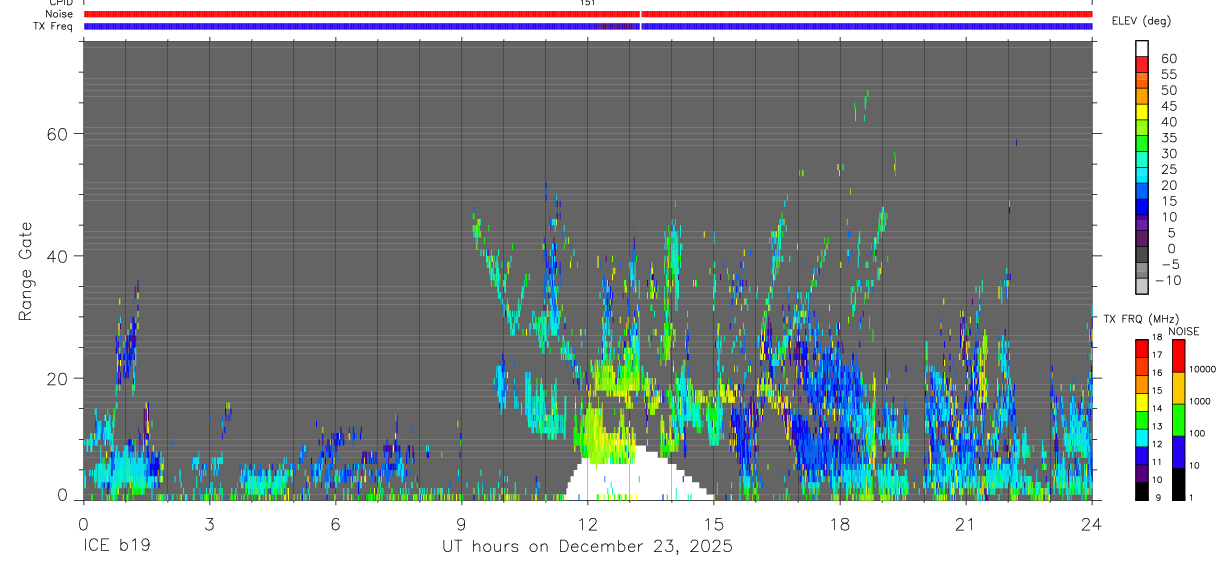Click the 'ELEV (deg)' legend title
Screen dimensions: 1228x567
pos(1143,21)
